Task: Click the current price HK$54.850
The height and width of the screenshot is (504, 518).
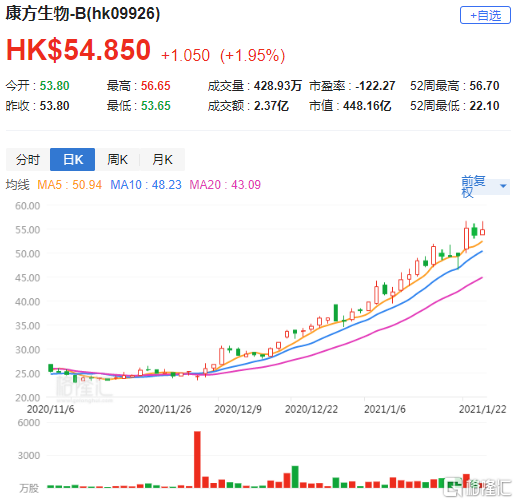Action: point(78,50)
